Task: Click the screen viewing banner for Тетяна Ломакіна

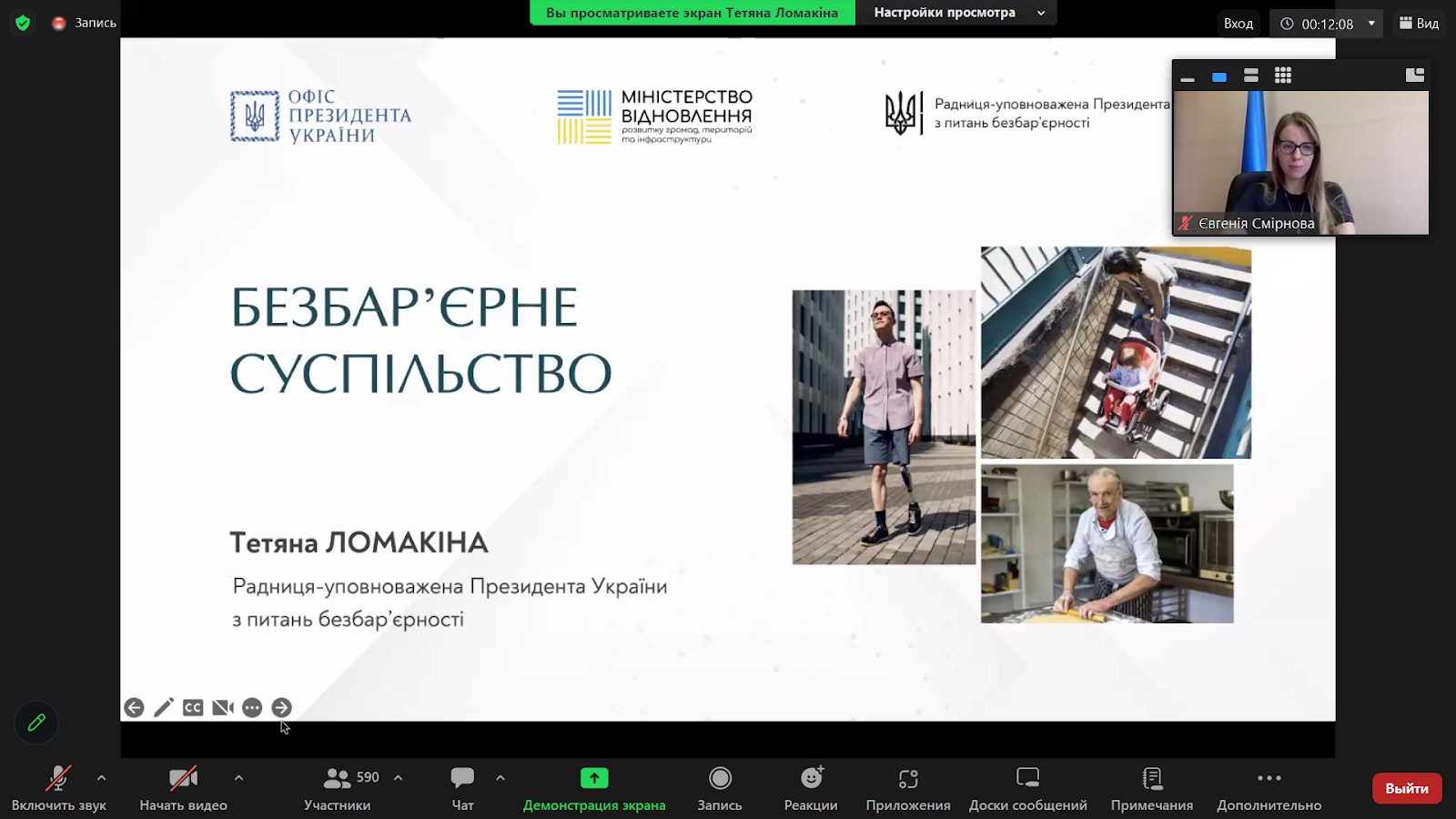Action: 693,13
